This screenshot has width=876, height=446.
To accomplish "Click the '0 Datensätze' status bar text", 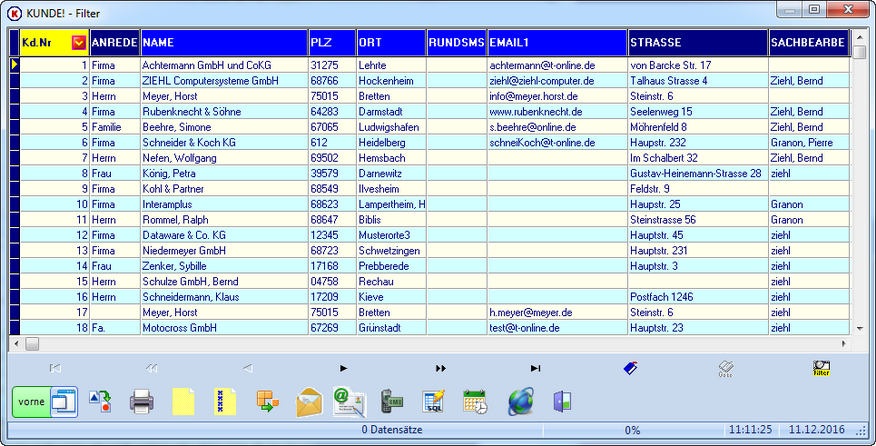I will tap(392, 430).
